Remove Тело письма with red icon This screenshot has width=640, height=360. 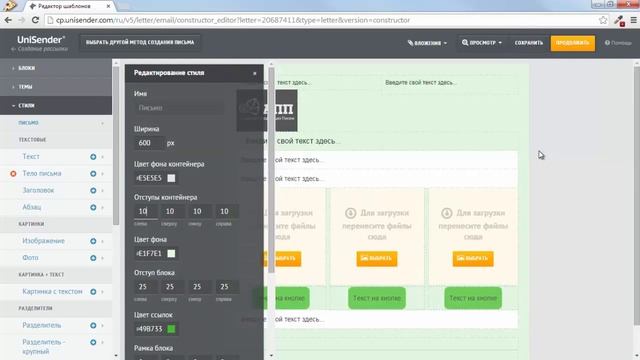click(13, 173)
